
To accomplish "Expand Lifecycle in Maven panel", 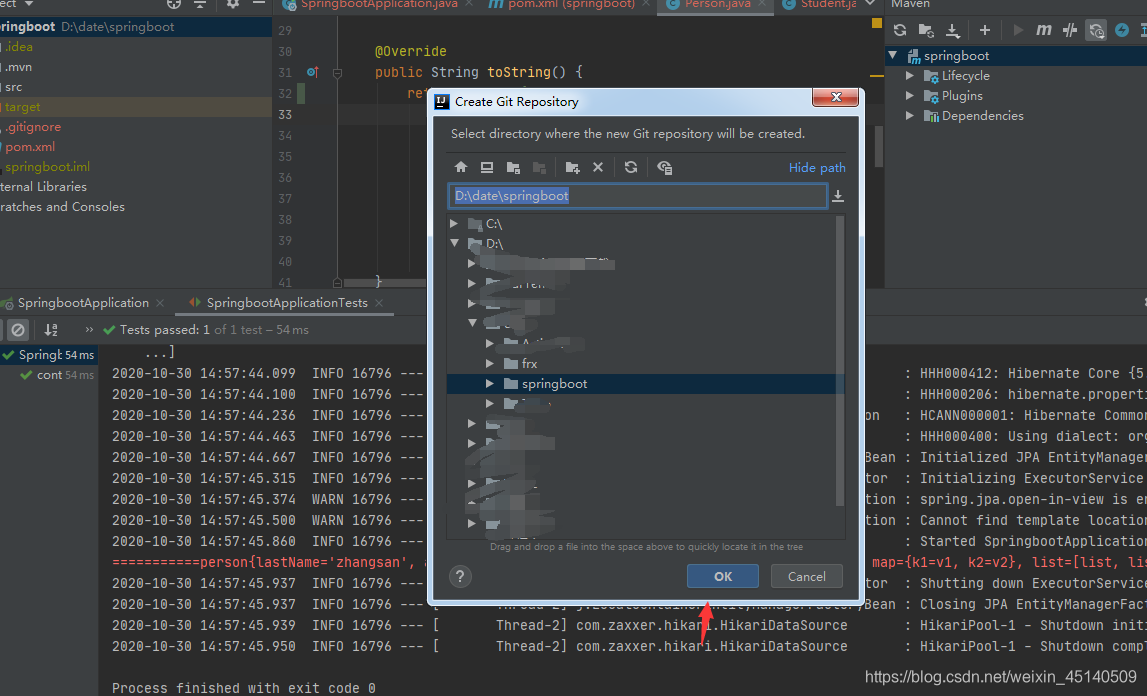I will coord(910,75).
